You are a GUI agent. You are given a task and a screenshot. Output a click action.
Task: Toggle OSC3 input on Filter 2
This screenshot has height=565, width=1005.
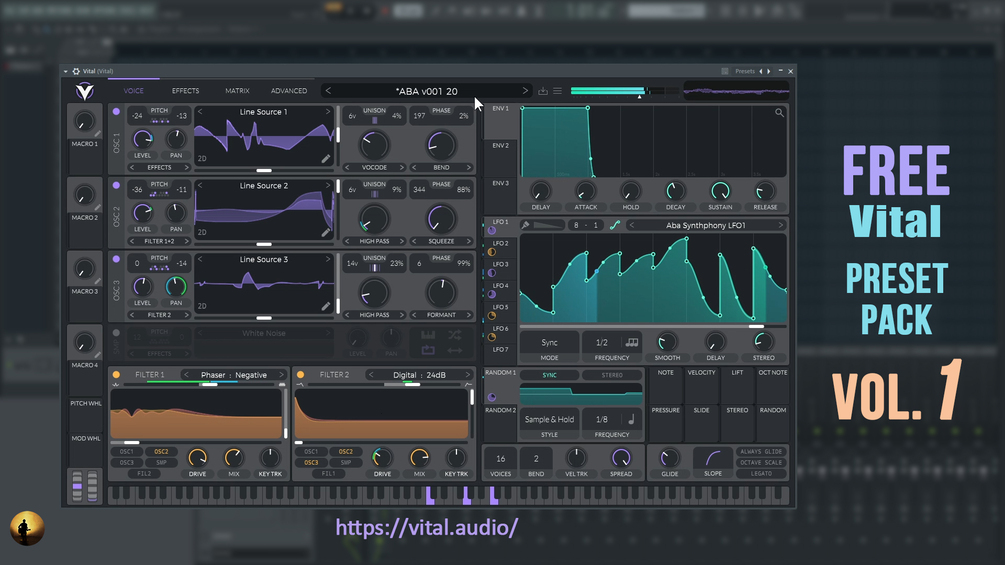click(311, 463)
